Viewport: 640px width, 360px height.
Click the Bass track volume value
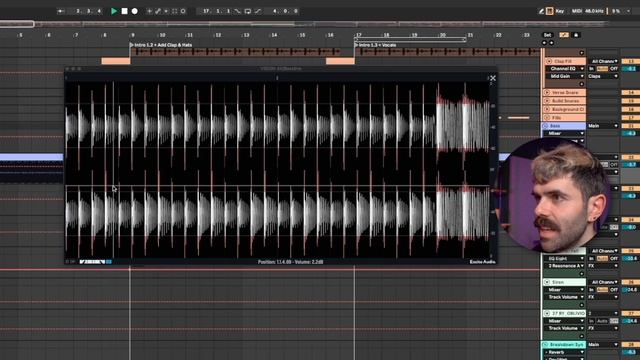pyautogui.click(x=631, y=133)
